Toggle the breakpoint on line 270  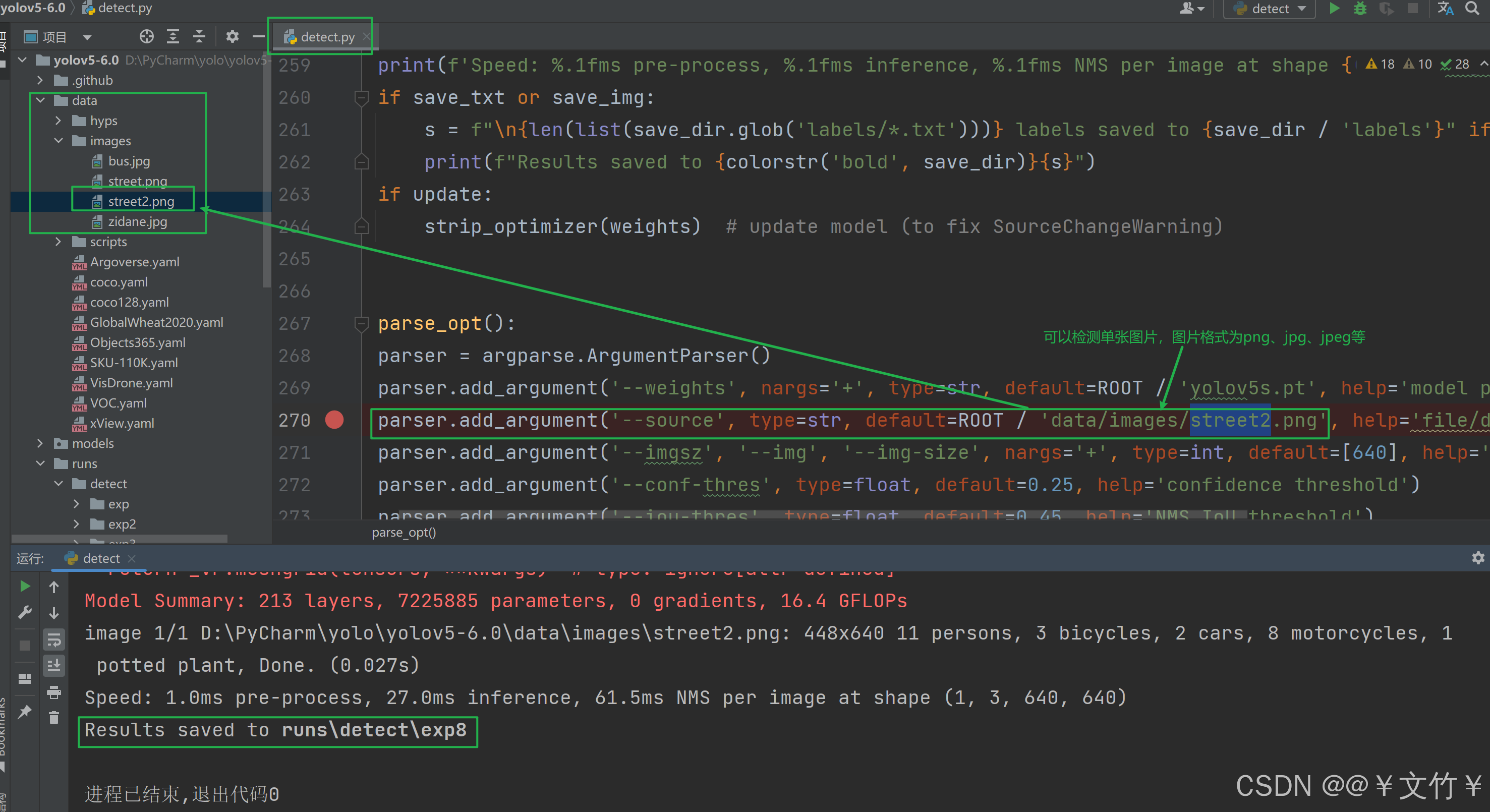[x=334, y=420]
